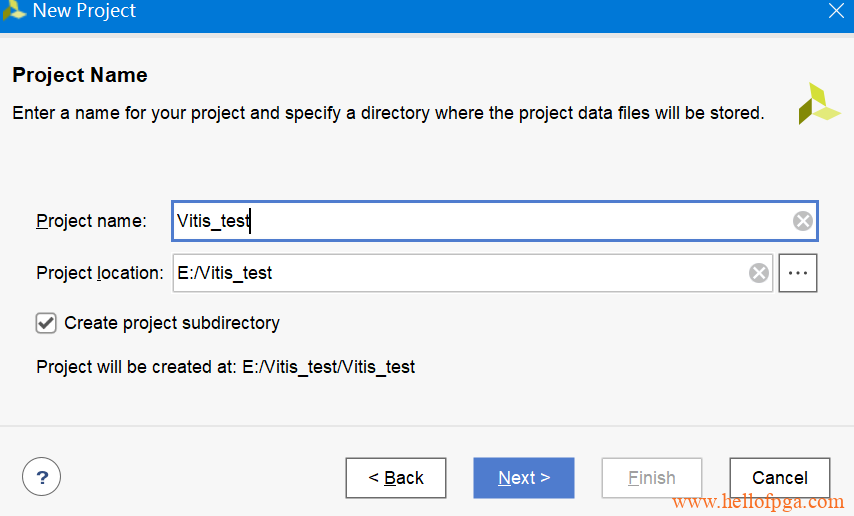This screenshot has height=516, width=854.
Task: Cancel the new project wizard
Action: pyautogui.click(x=779, y=478)
